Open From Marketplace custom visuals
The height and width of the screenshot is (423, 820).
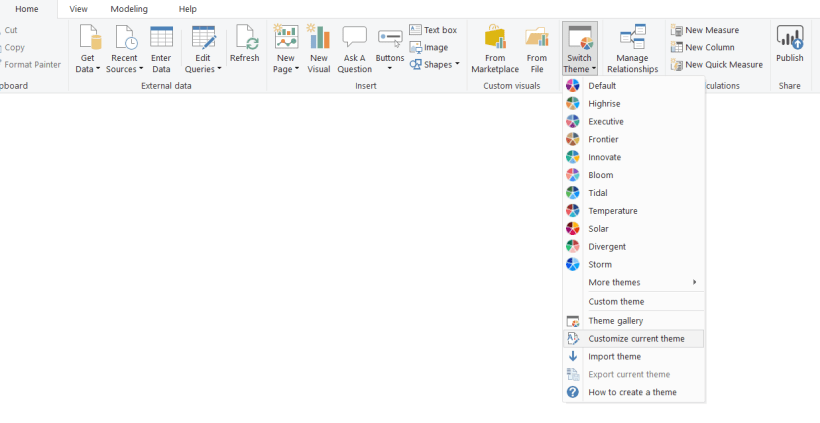(x=495, y=38)
